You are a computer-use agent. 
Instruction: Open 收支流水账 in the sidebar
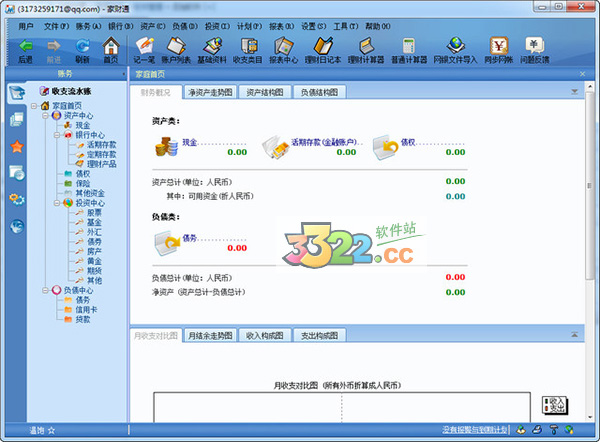(71, 91)
